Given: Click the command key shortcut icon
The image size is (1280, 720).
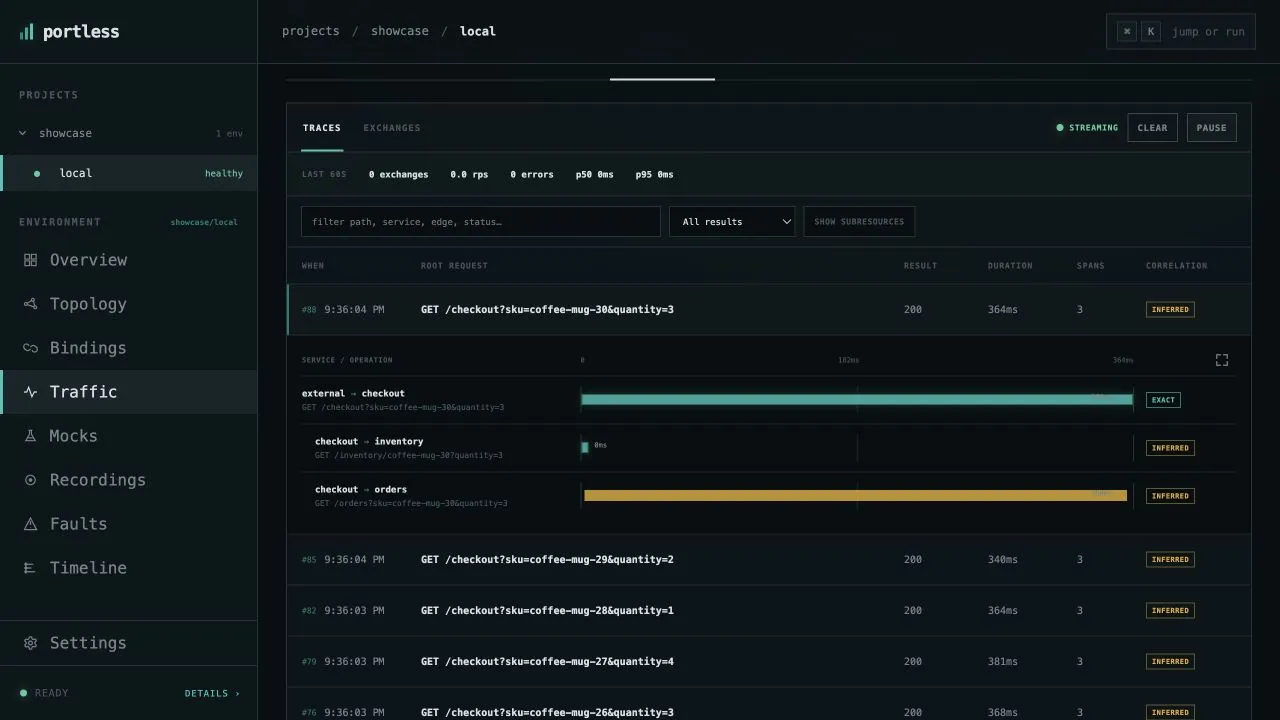Looking at the screenshot, I should coord(1127,32).
